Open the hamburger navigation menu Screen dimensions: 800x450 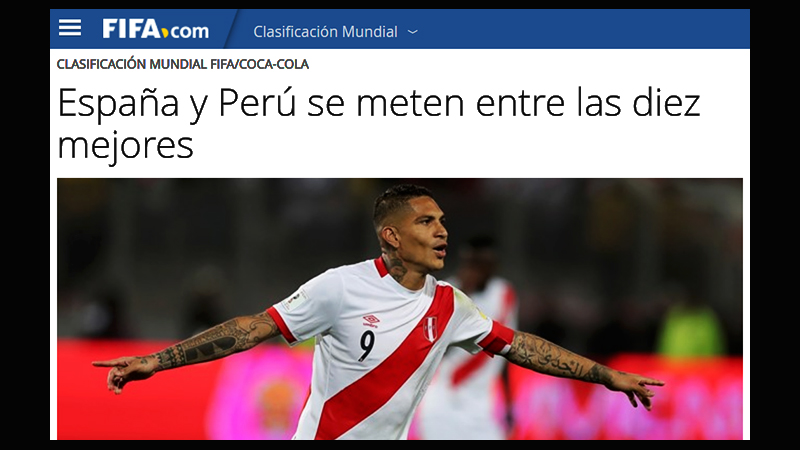[69, 28]
